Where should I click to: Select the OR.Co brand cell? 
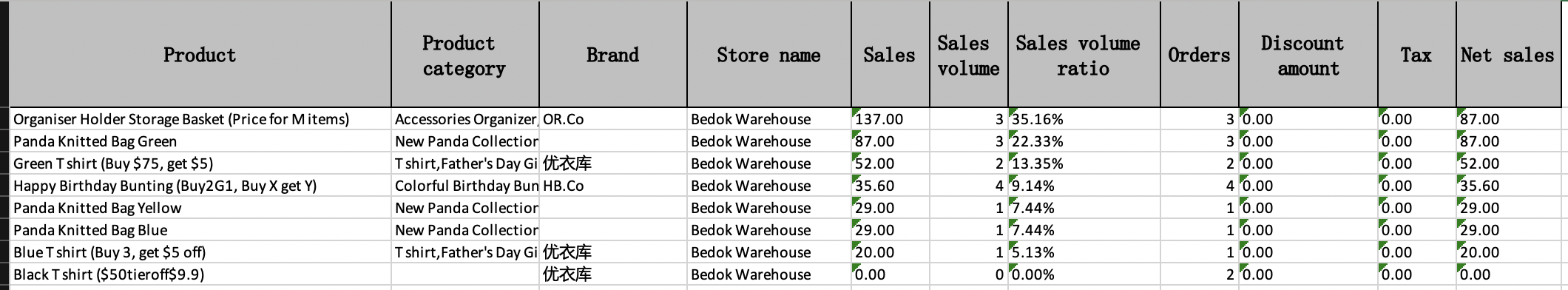(613, 119)
